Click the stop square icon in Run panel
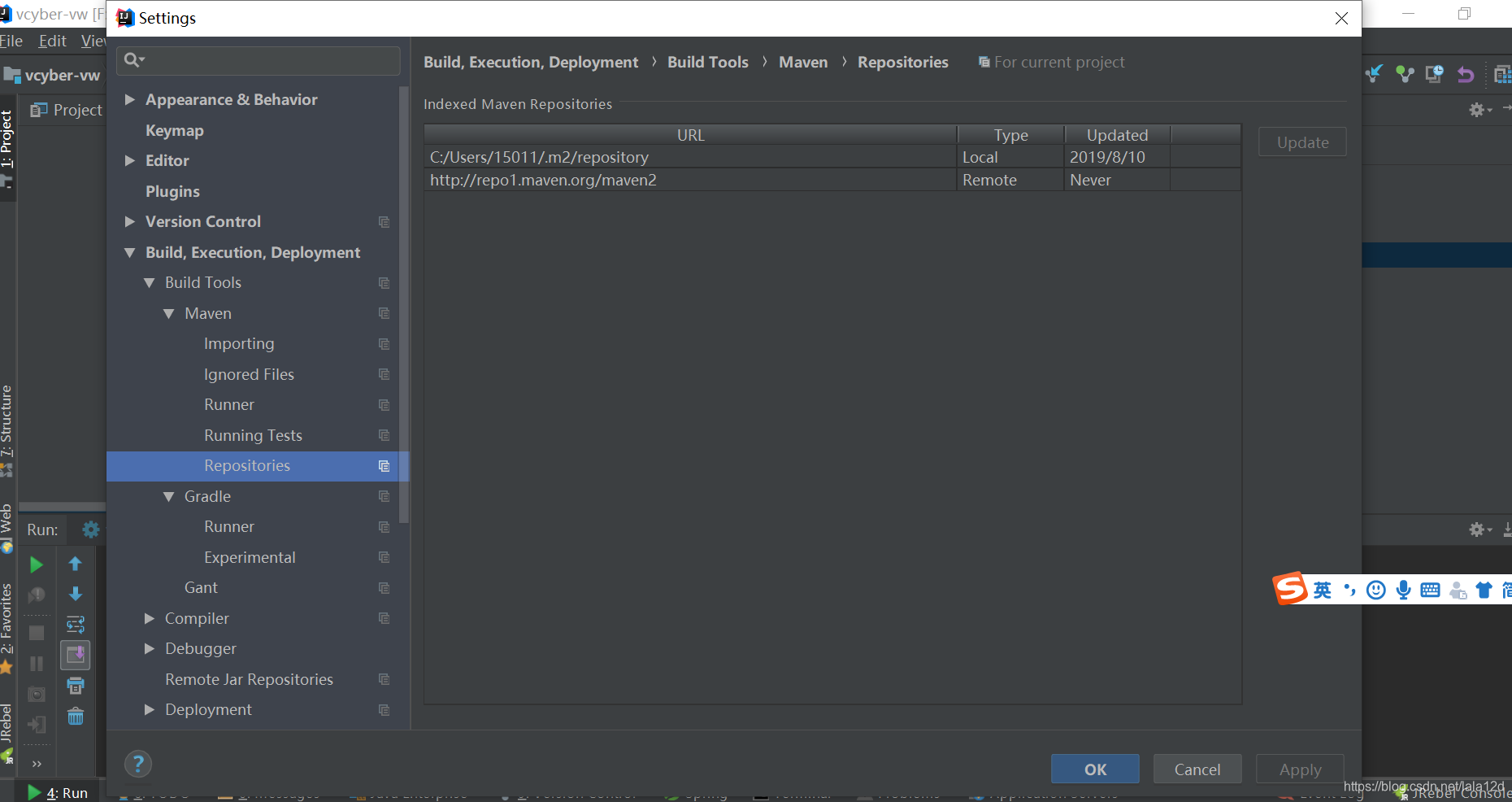This screenshot has height=802, width=1512. coord(37,633)
